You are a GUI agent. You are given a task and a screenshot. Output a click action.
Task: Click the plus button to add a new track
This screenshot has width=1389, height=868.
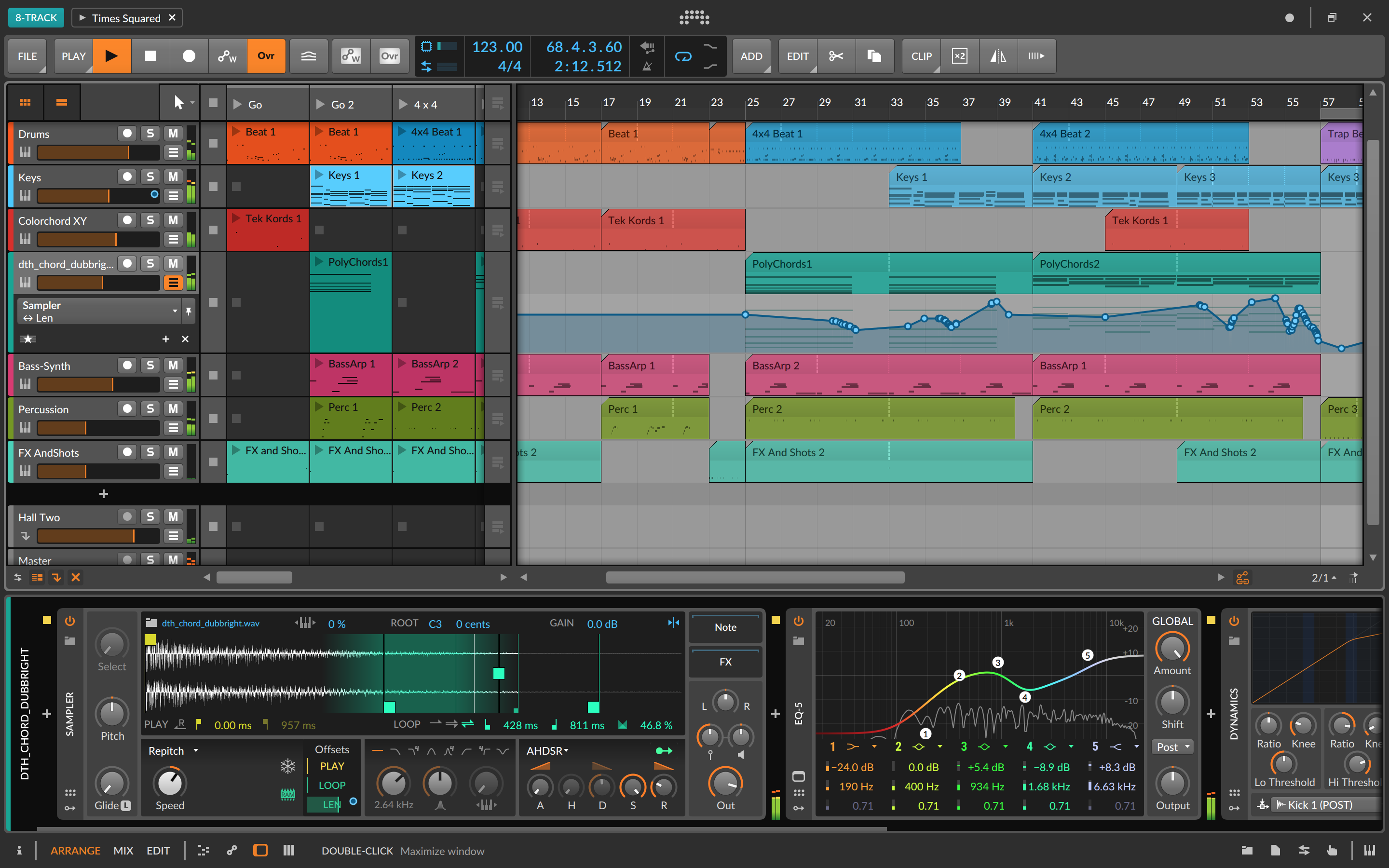tap(103, 493)
